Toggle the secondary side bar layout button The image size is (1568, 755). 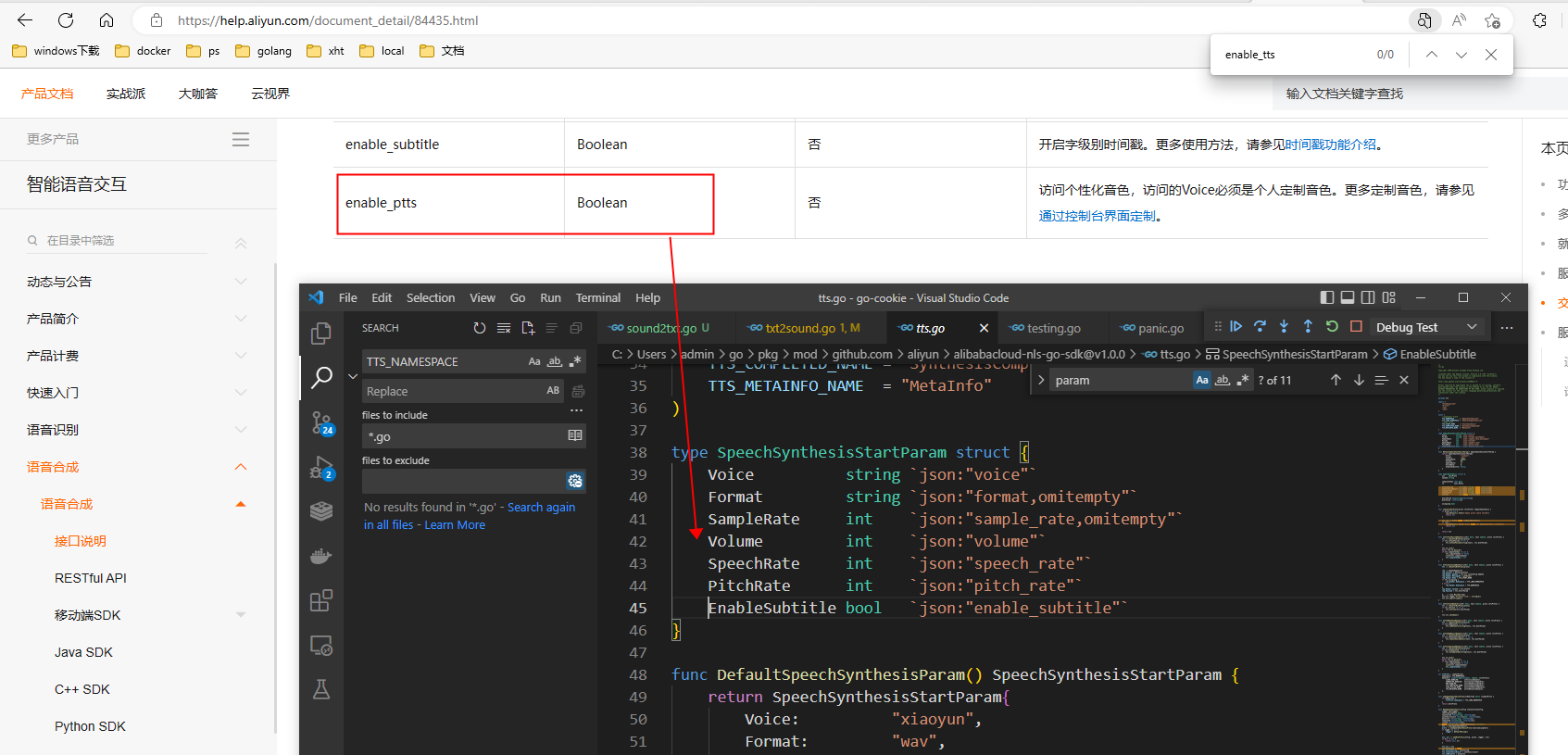1368,297
